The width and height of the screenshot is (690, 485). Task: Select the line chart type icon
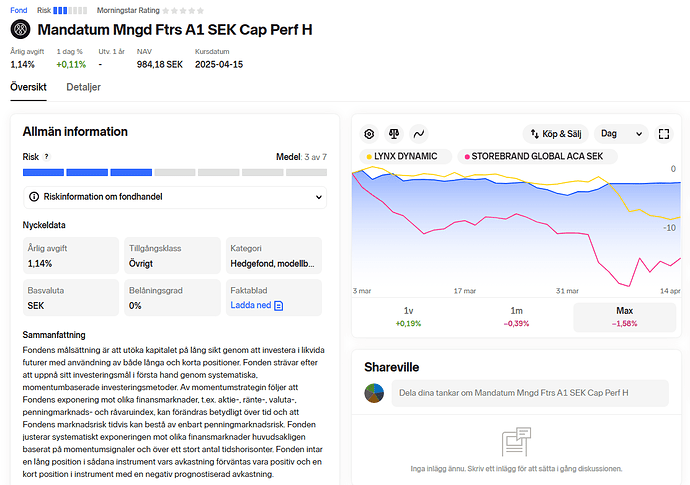coord(419,133)
